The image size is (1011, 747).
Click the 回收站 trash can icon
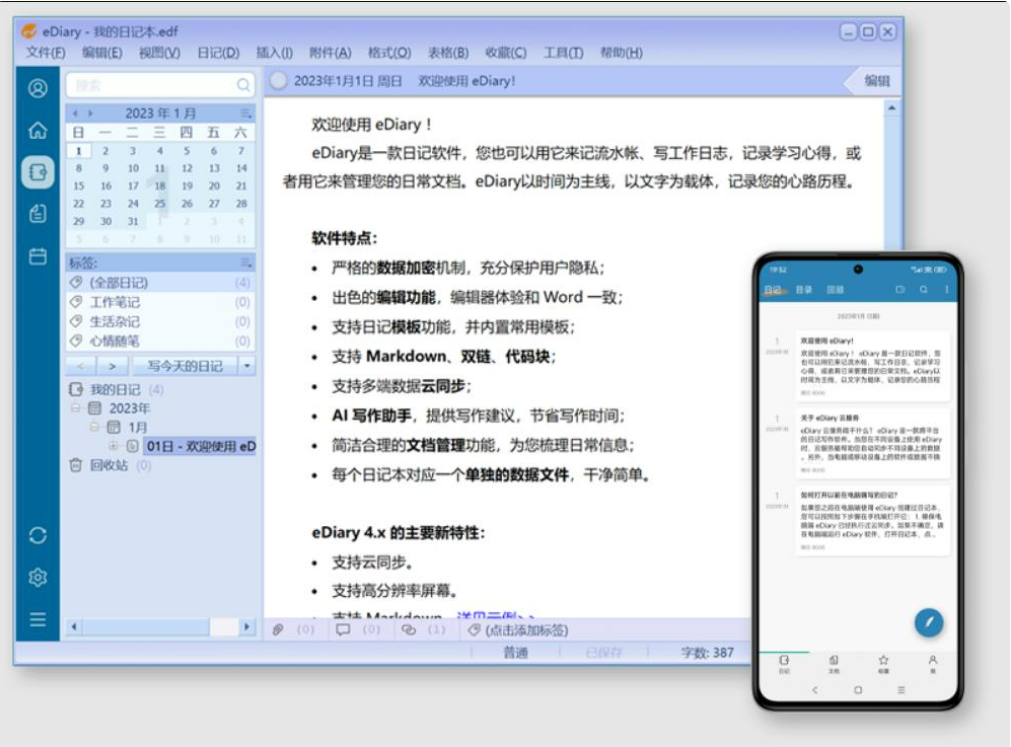[75, 465]
